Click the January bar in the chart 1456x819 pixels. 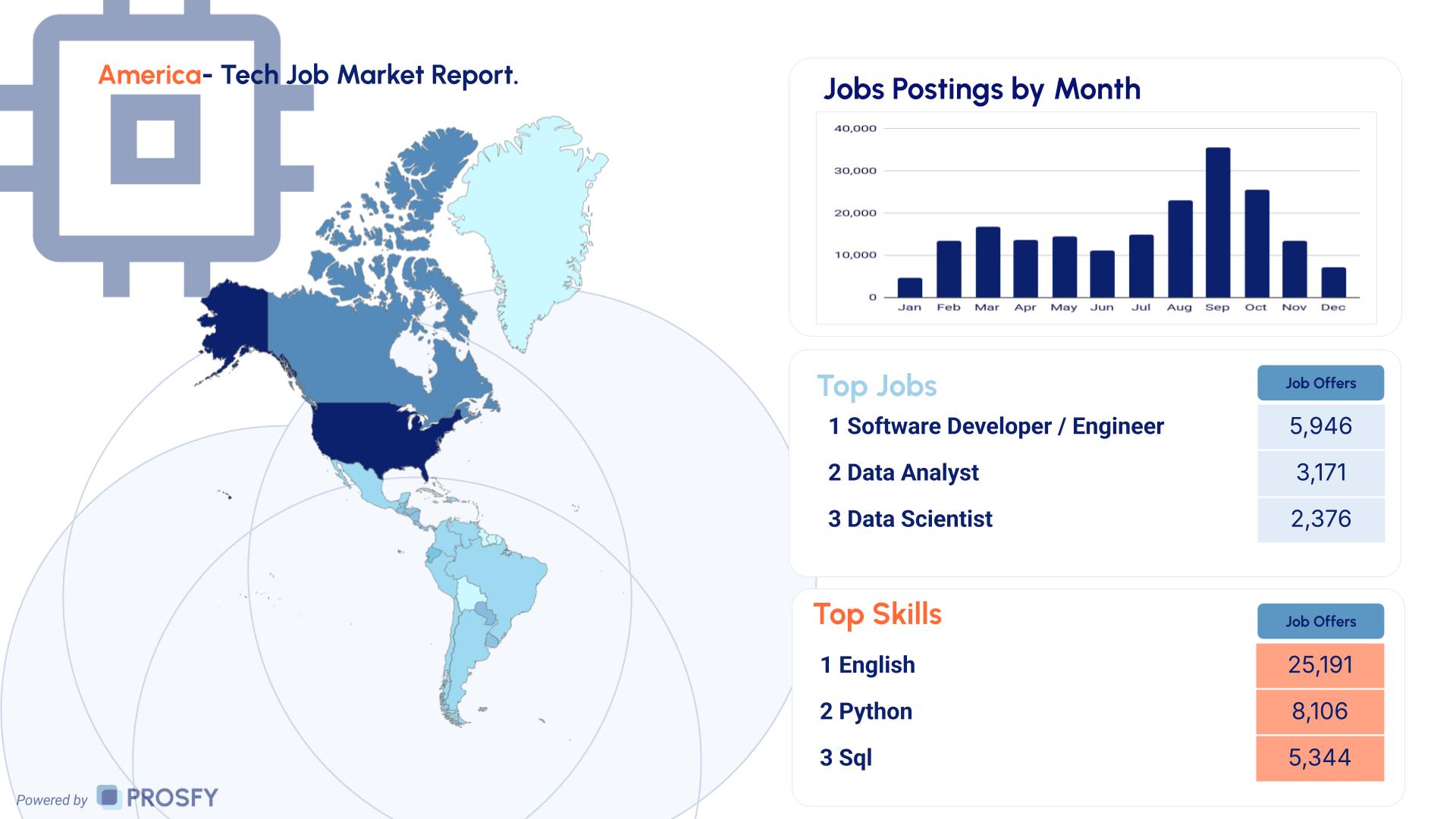coord(910,287)
